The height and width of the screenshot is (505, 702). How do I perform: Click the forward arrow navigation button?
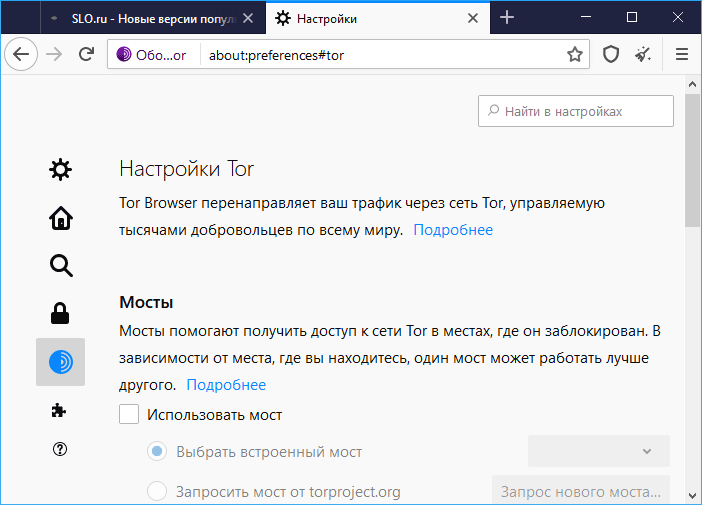tap(54, 55)
